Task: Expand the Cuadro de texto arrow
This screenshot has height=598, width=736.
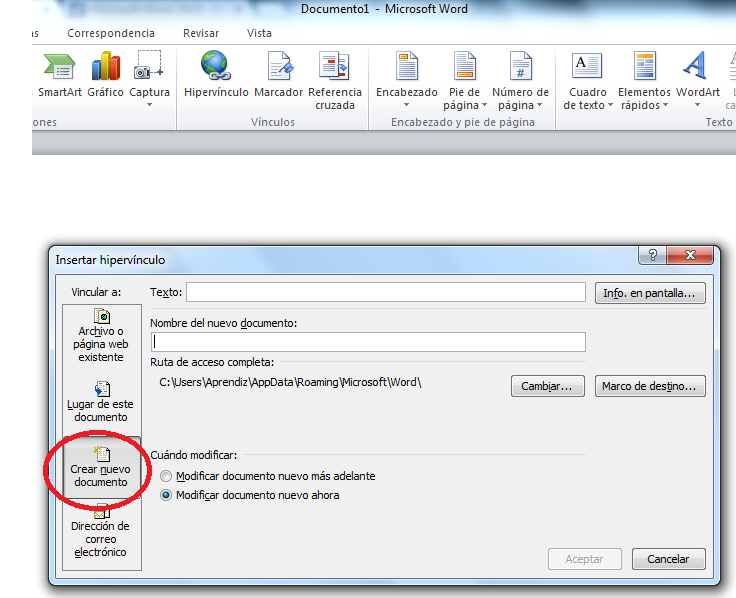Action: 610,105
